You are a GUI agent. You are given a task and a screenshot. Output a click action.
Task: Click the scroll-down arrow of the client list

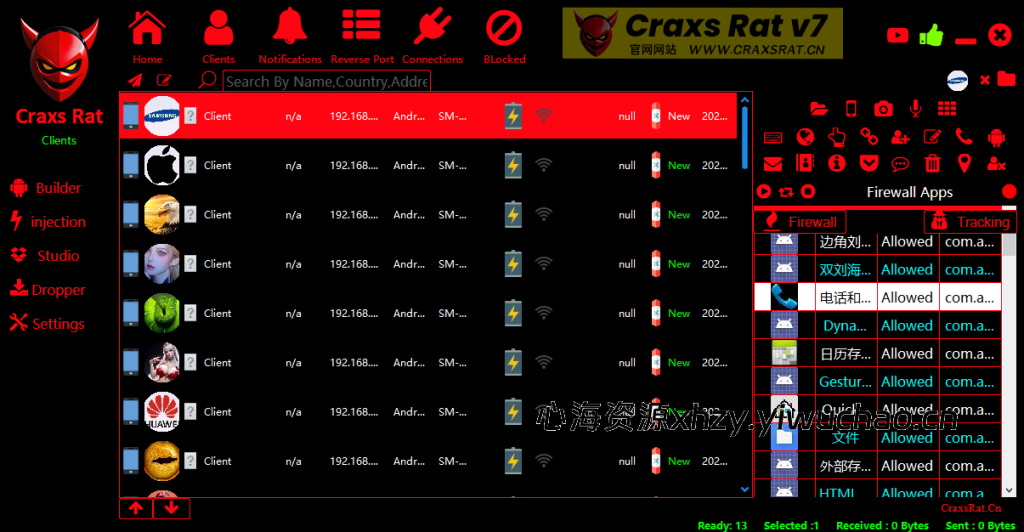click(744, 489)
